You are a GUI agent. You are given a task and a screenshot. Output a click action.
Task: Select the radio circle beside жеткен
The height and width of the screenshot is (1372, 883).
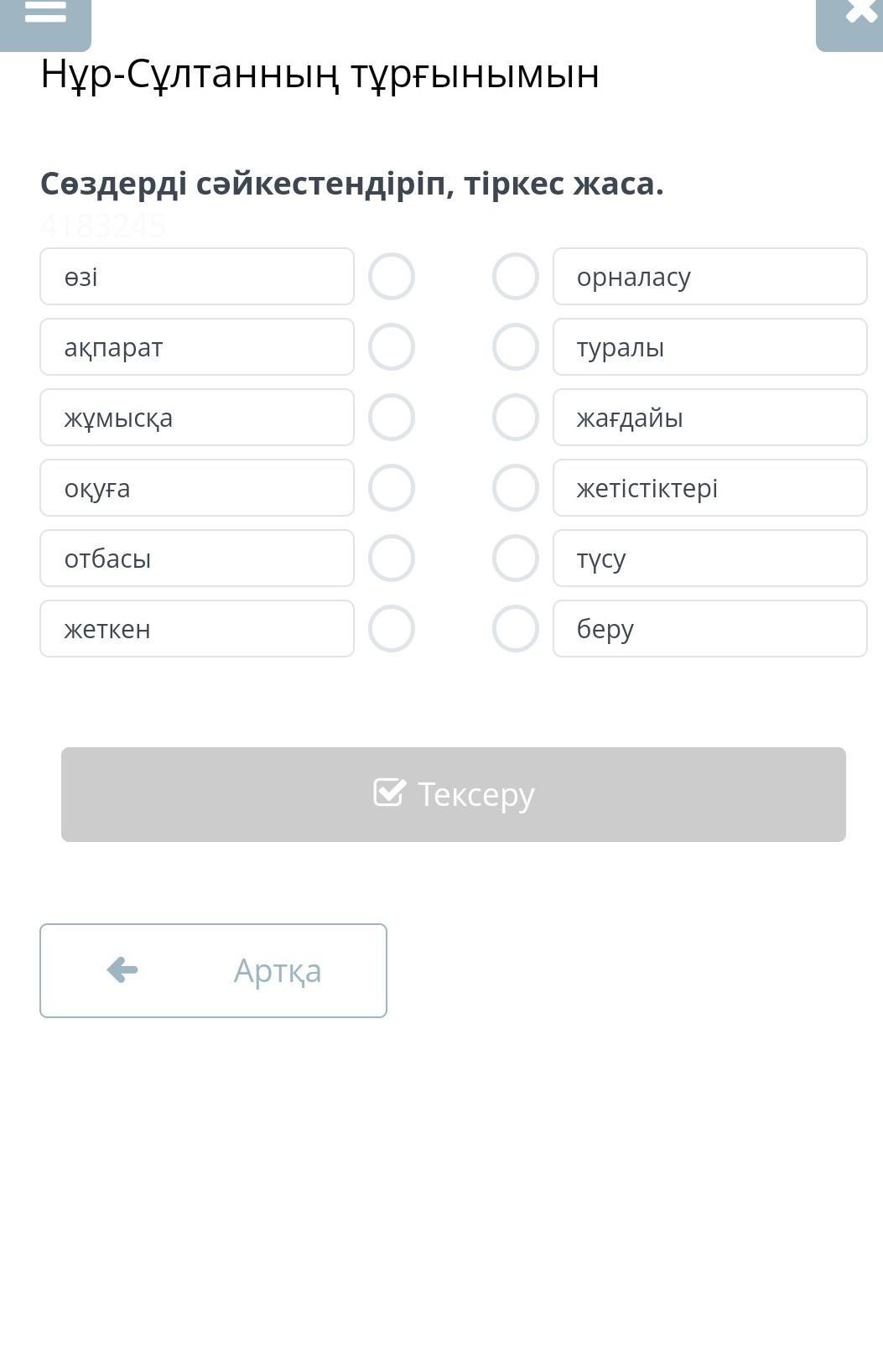click(x=392, y=629)
